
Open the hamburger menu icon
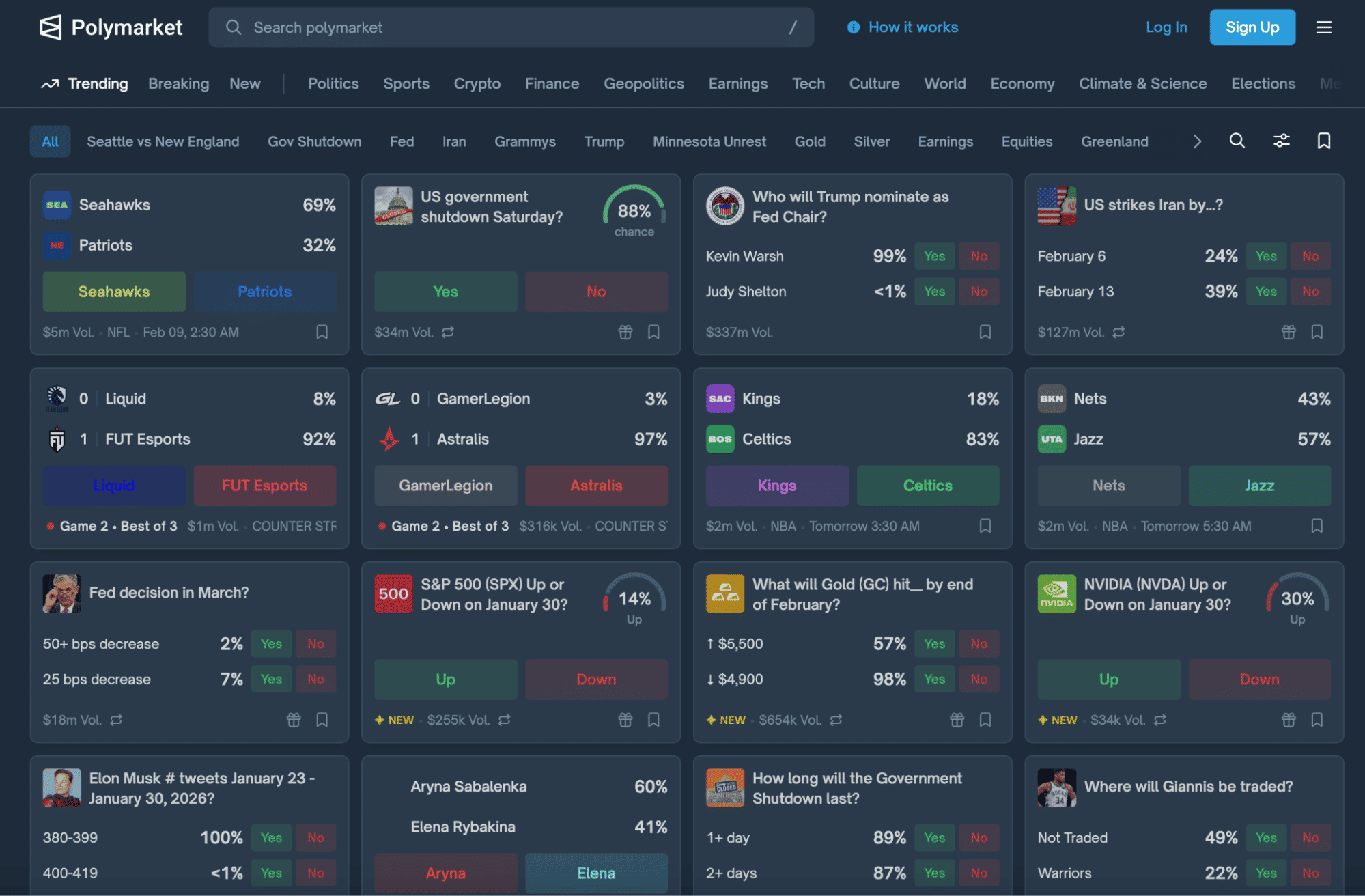click(1323, 27)
